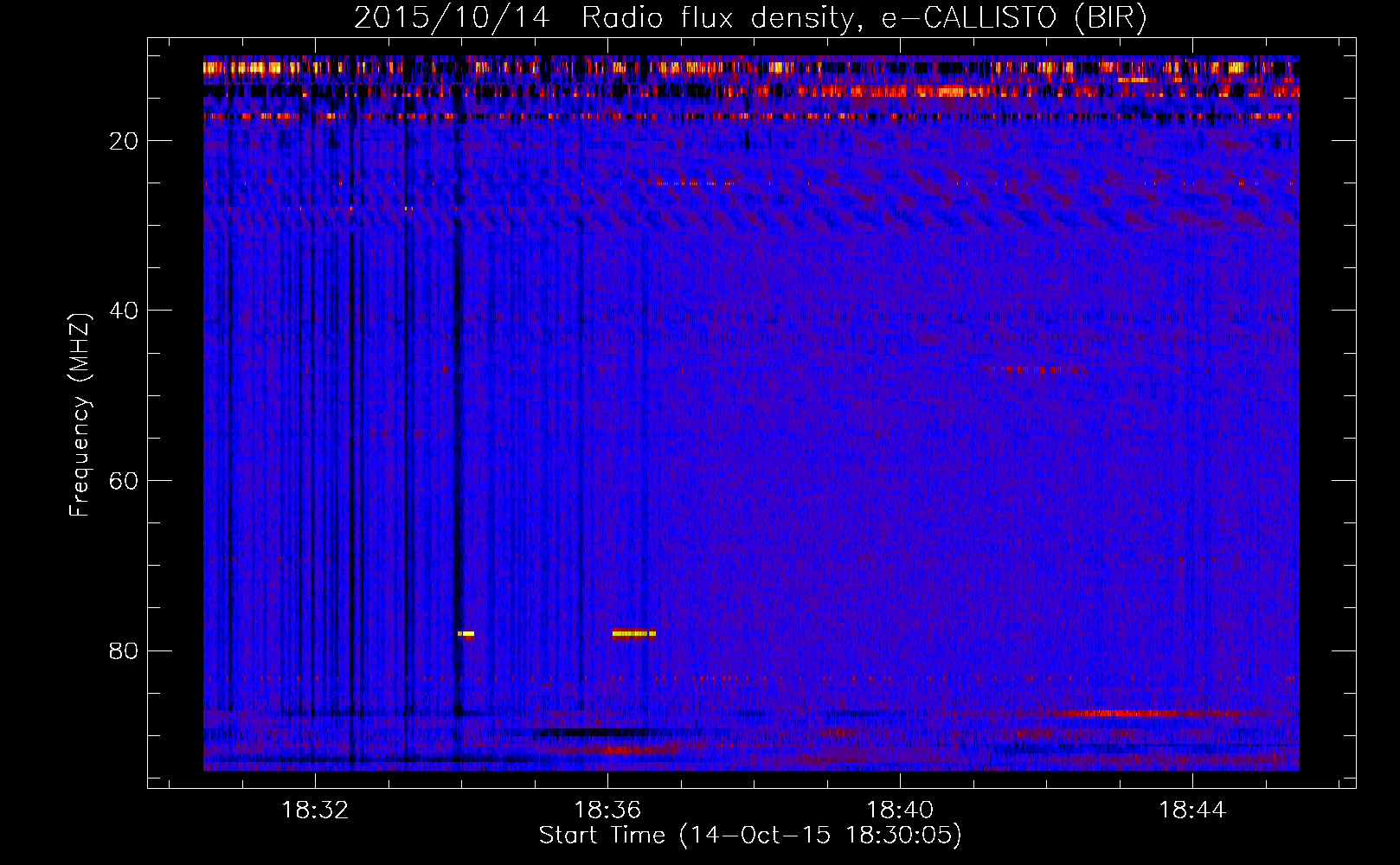This screenshot has height=865, width=1400.
Task: Click the 'Start Time (14-Oct-15 18:30:05)' label
Action: pyautogui.click(x=750, y=836)
